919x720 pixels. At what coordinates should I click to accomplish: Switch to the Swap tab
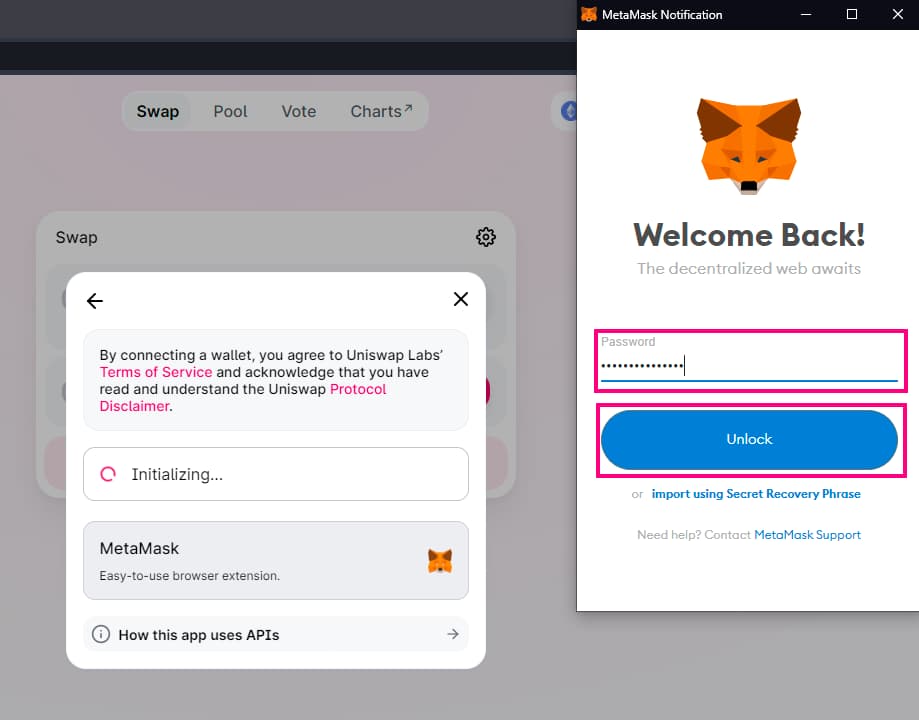coord(158,111)
